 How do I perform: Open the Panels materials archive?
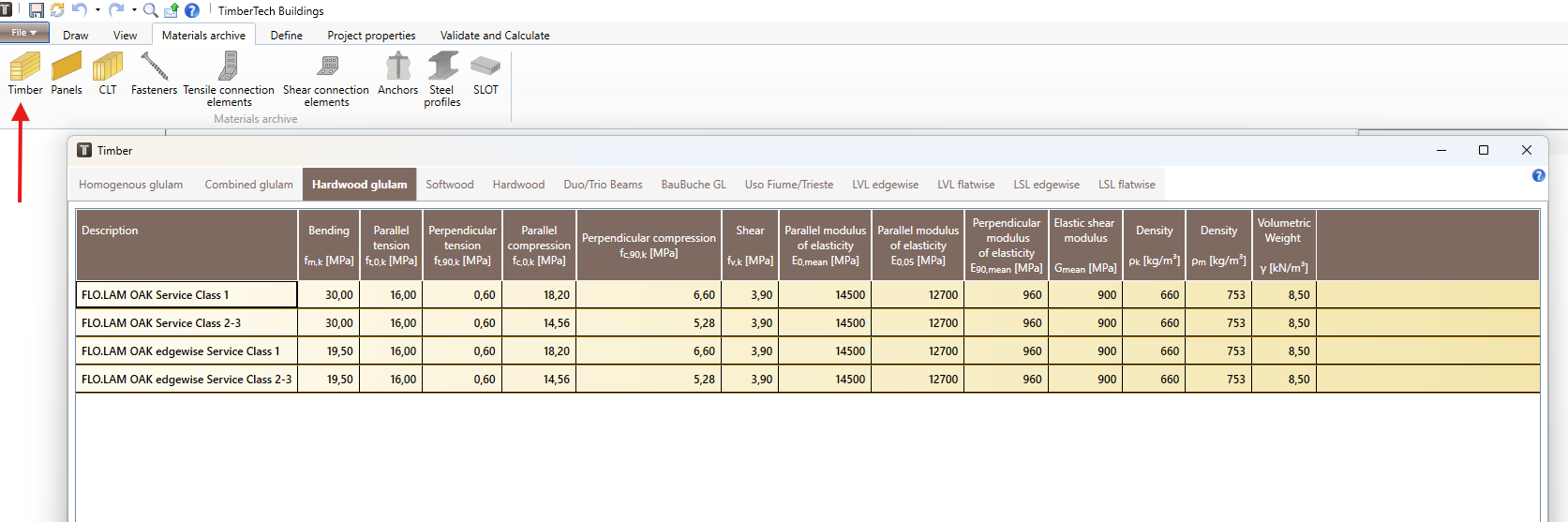click(67, 74)
